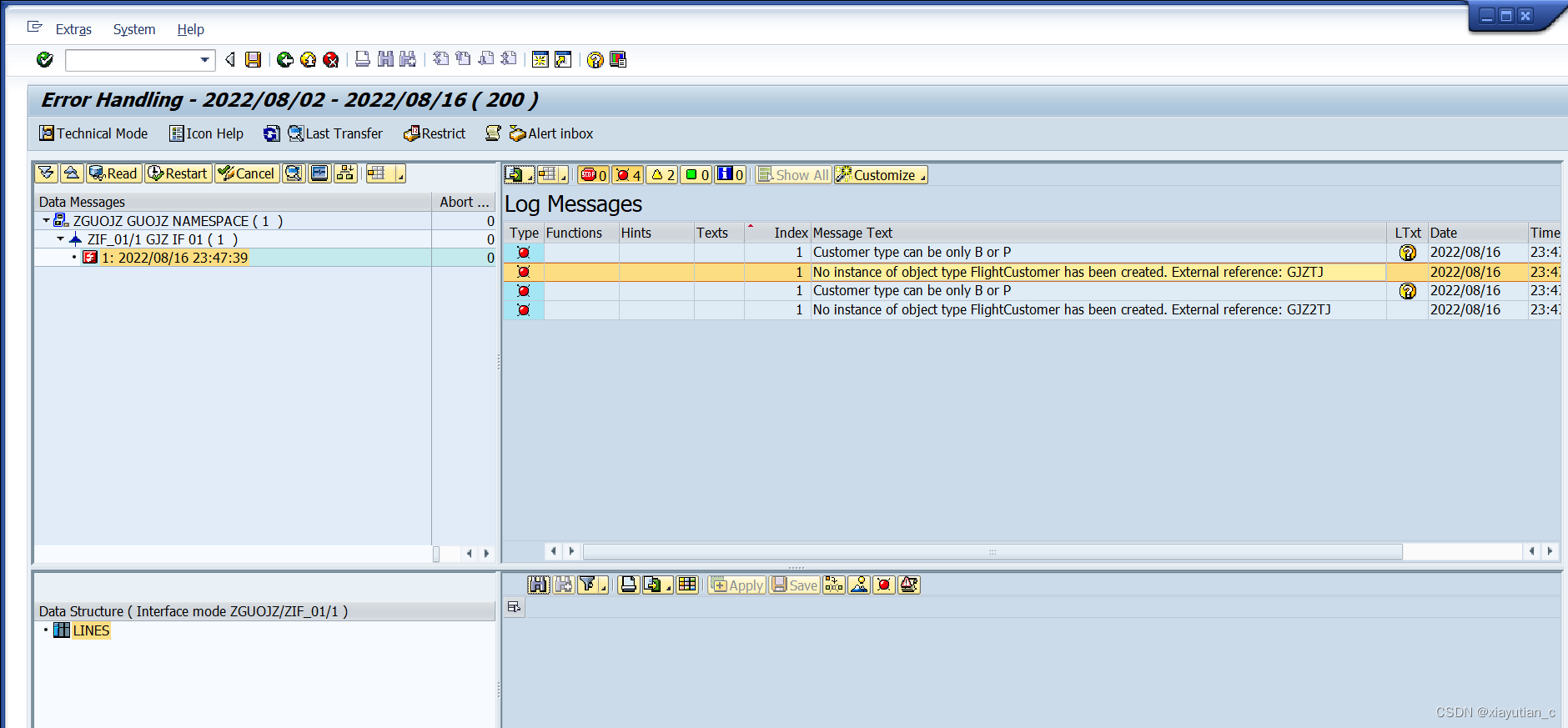Click the Customize Local Layout icon
This screenshot has width=1568, height=728.
pos(618,59)
